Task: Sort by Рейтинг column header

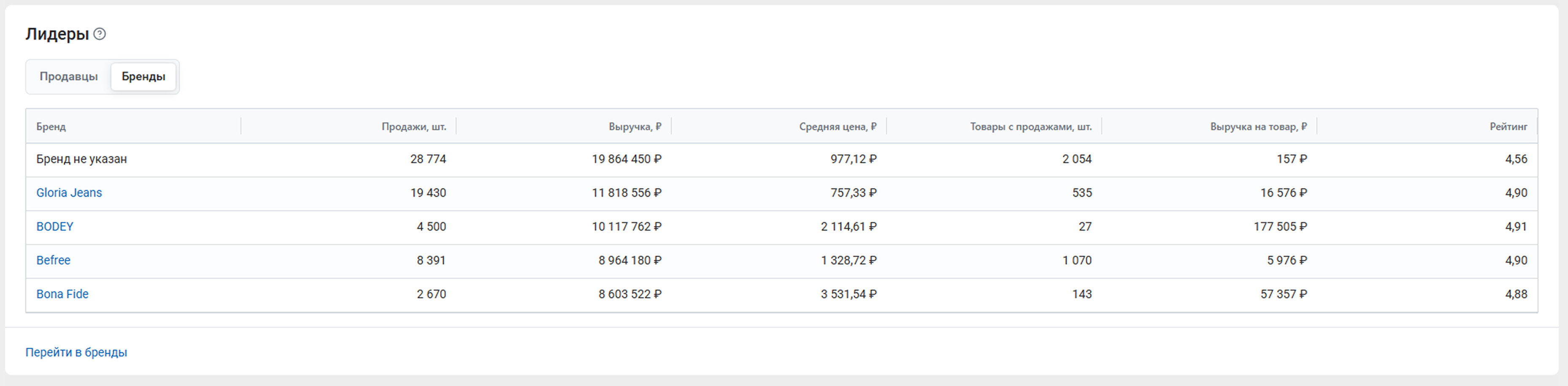Action: point(1509,127)
